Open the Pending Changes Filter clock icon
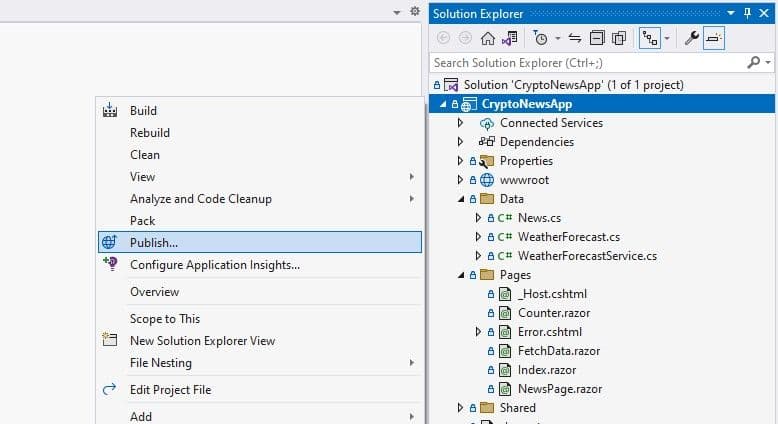Viewport: 778px width, 424px height. pyautogui.click(x=541, y=38)
